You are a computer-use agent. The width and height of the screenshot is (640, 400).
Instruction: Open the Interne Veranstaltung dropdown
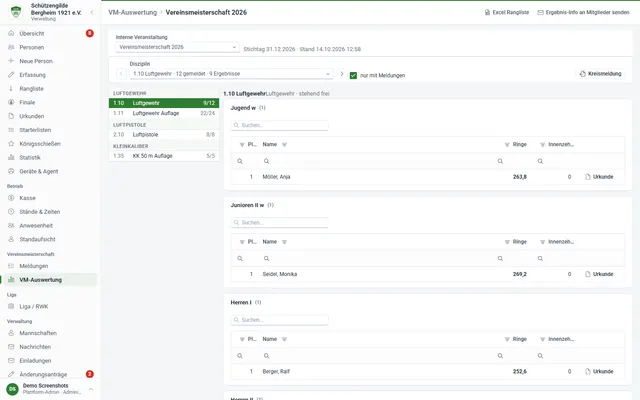pos(177,47)
